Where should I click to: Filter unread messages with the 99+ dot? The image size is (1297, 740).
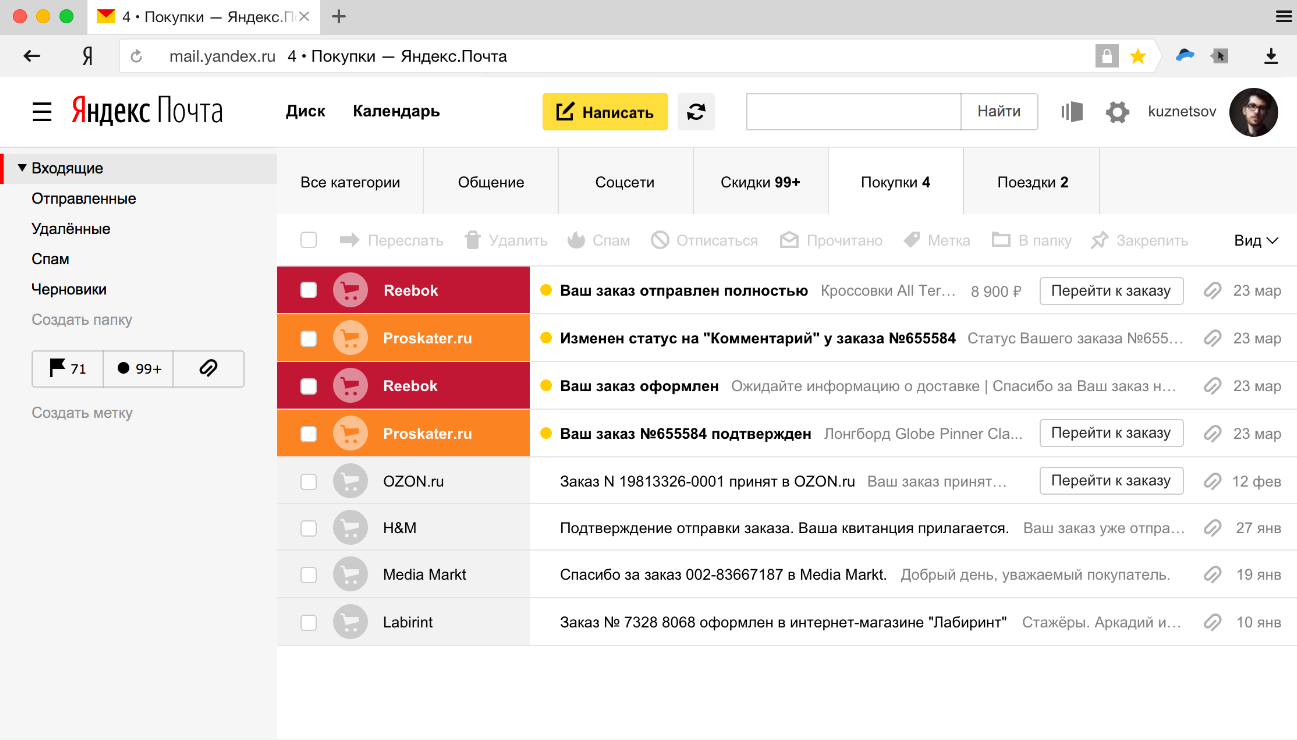click(x=139, y=368)
